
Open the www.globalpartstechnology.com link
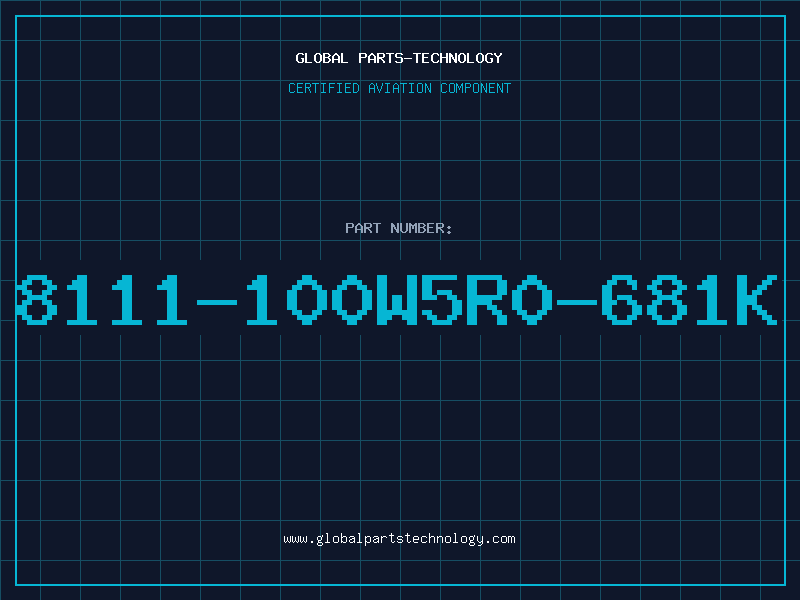pos(399,539)
